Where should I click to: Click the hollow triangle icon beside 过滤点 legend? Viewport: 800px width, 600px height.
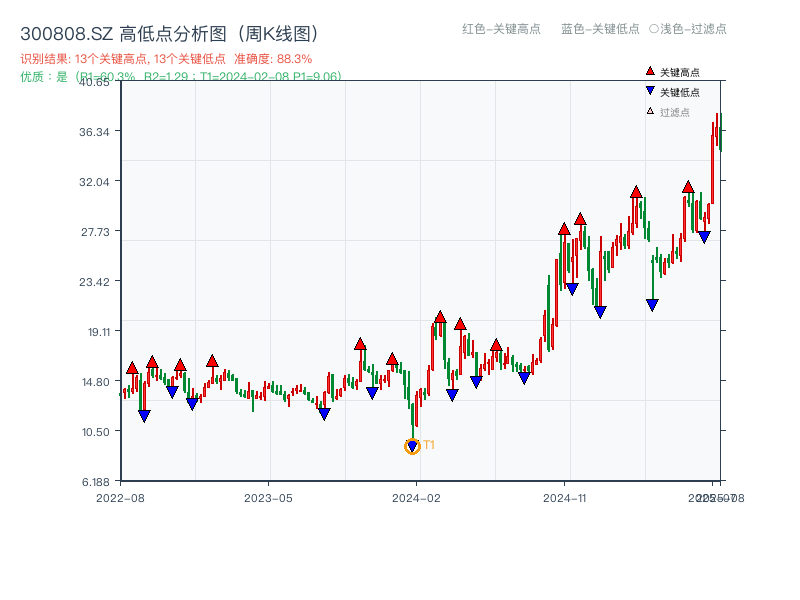[x=650, y=111]
